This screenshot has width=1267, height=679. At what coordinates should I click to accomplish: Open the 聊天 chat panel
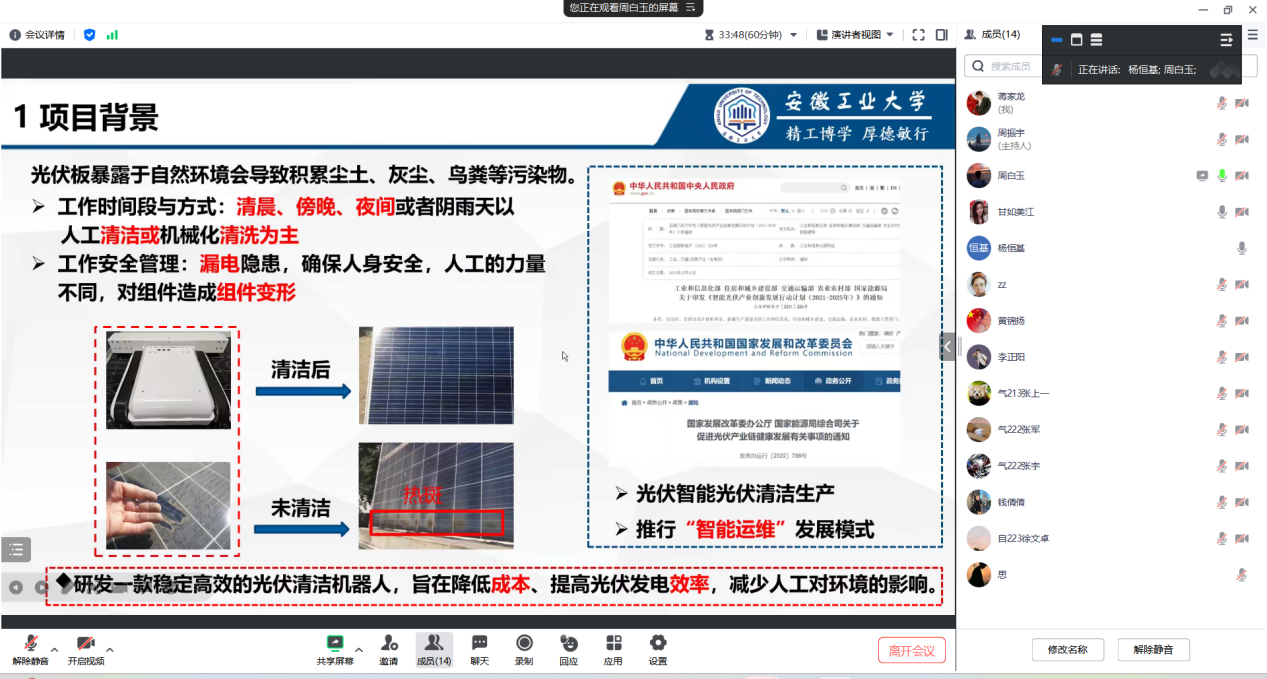pyautogui.click(x=479, y=643)
